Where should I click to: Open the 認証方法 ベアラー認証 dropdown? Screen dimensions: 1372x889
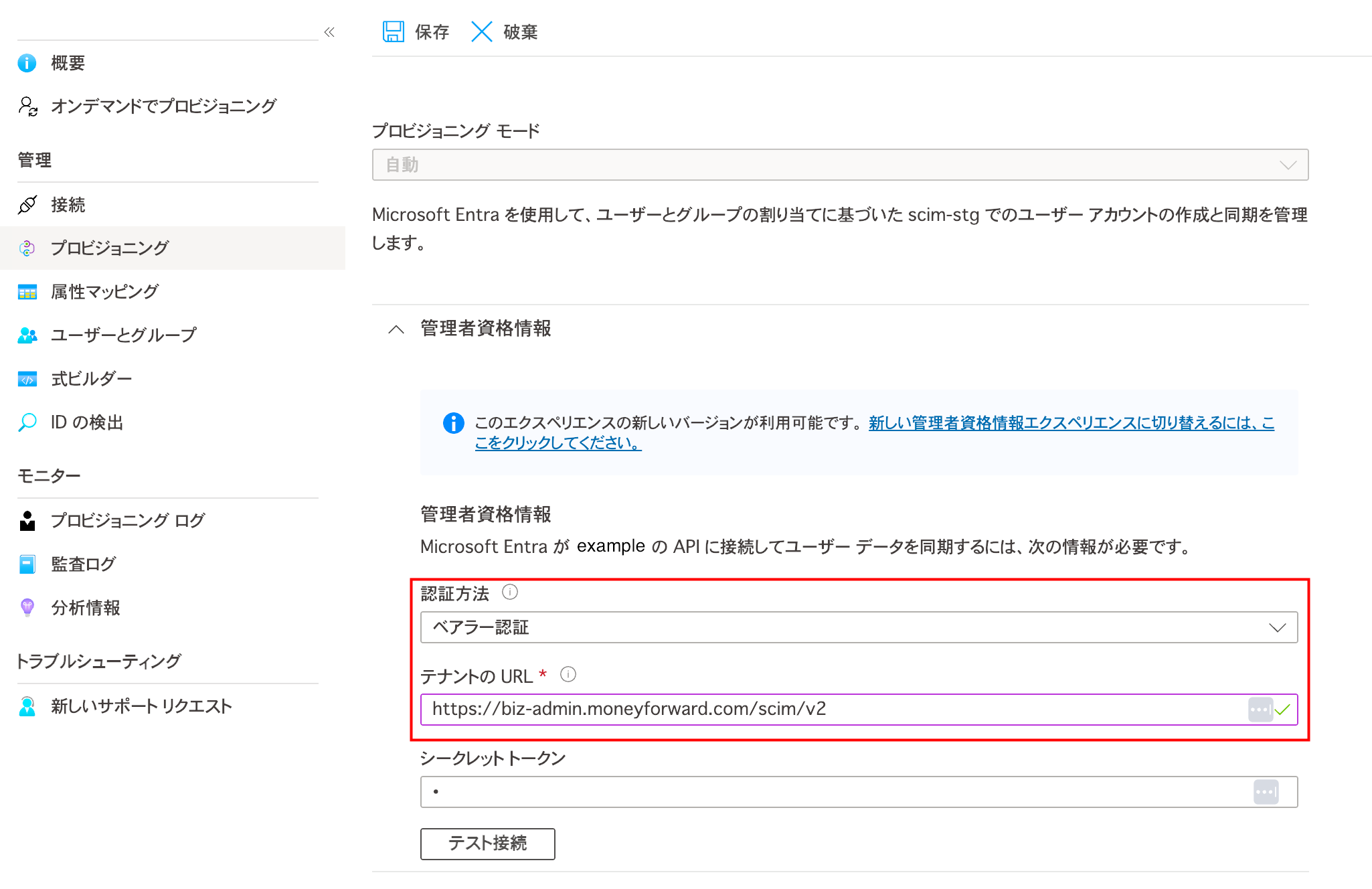pos(859,627)
